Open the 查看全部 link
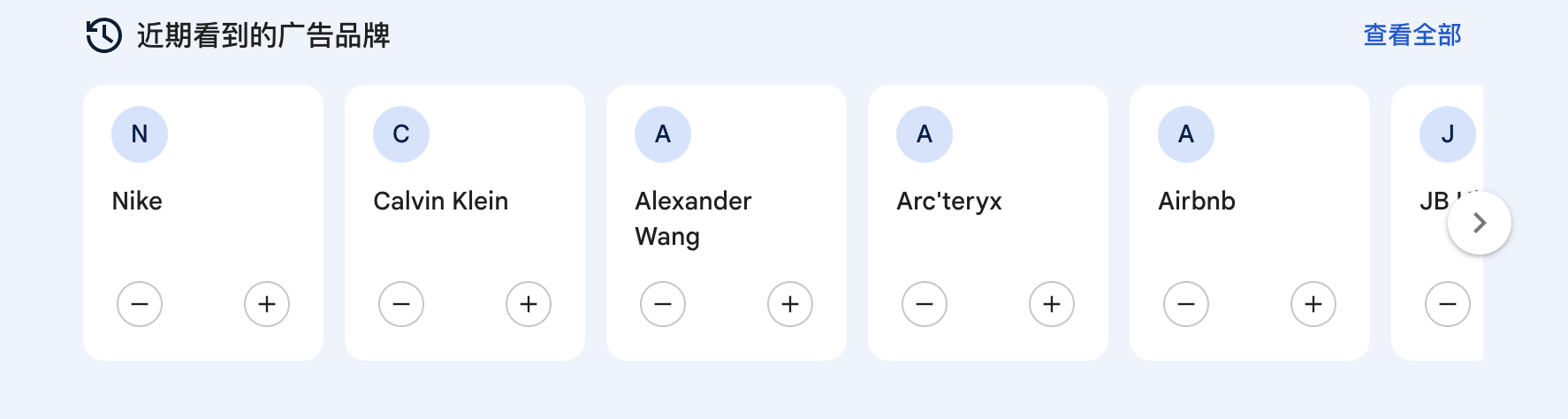 click(1412, 35)
